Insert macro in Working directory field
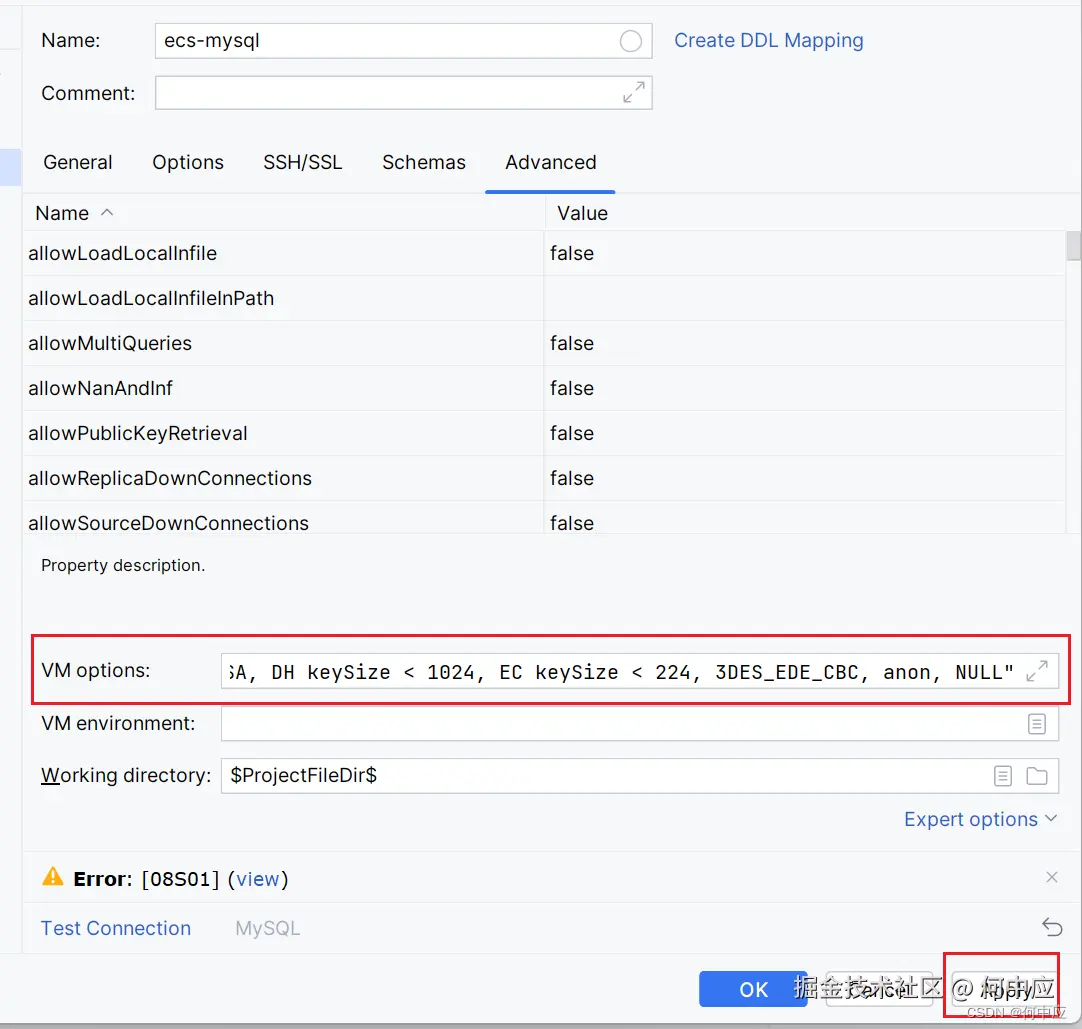Viewport: 1082px width, 1029px height. 1003,776
